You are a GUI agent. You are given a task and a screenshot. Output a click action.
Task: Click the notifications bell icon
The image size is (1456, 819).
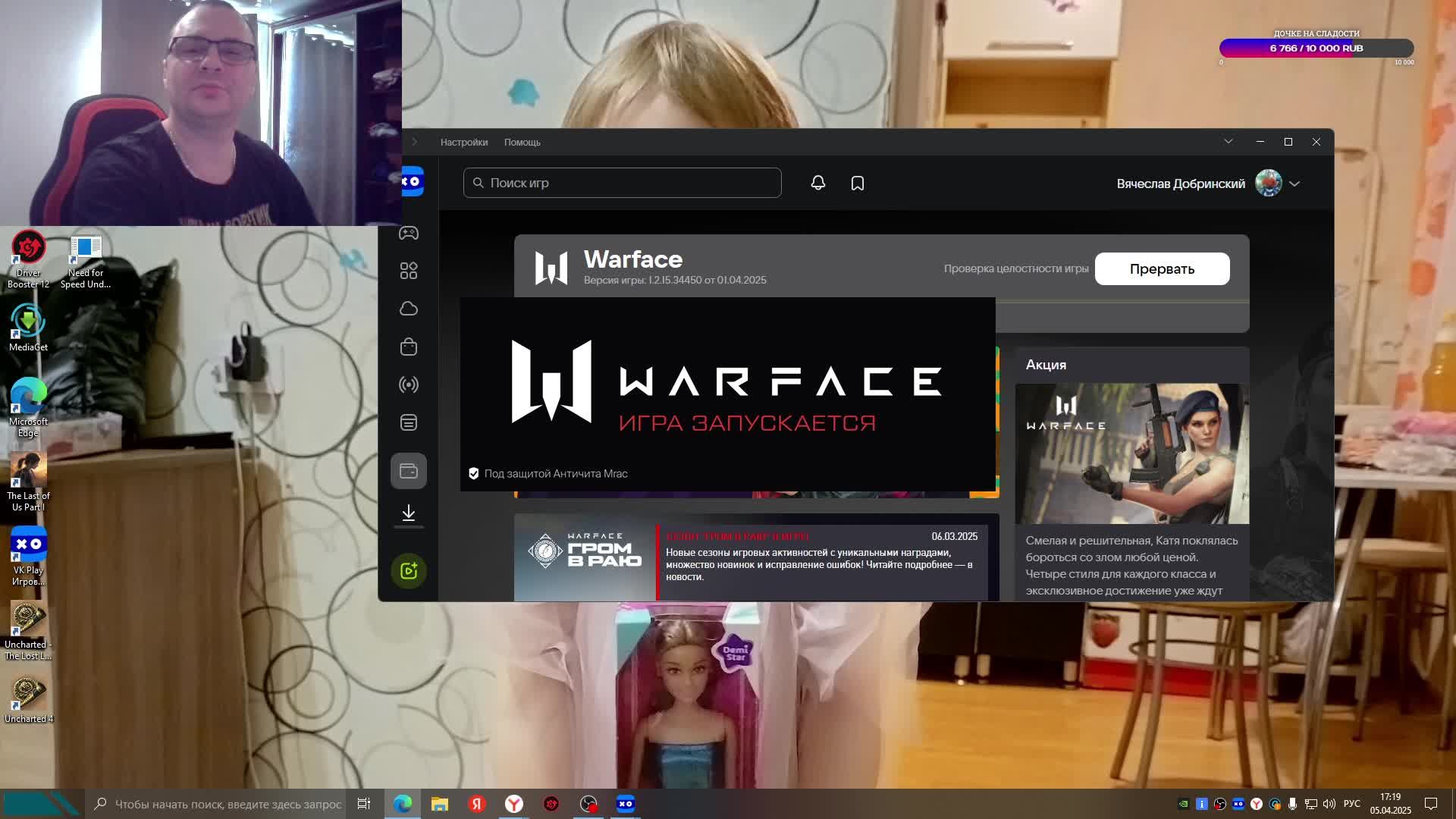tap(817, 183)
